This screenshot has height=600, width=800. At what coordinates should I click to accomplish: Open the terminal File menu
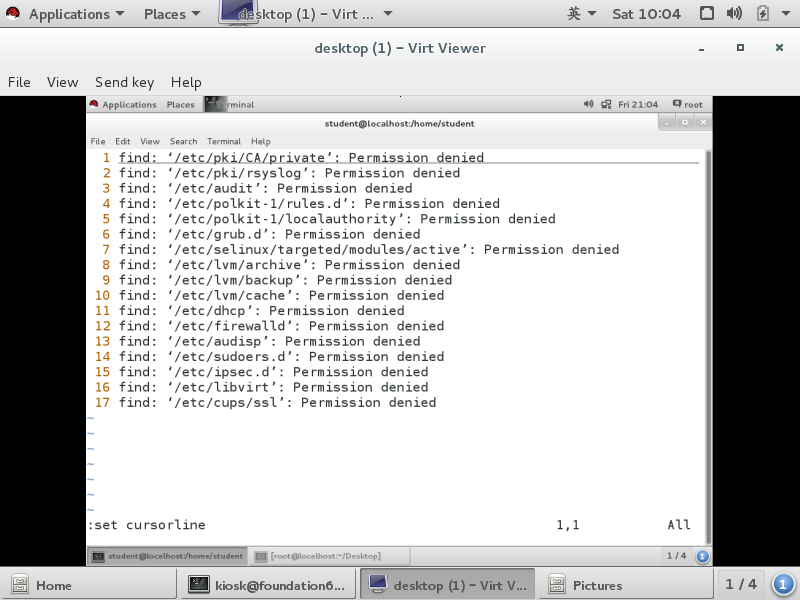pos(97,141)
